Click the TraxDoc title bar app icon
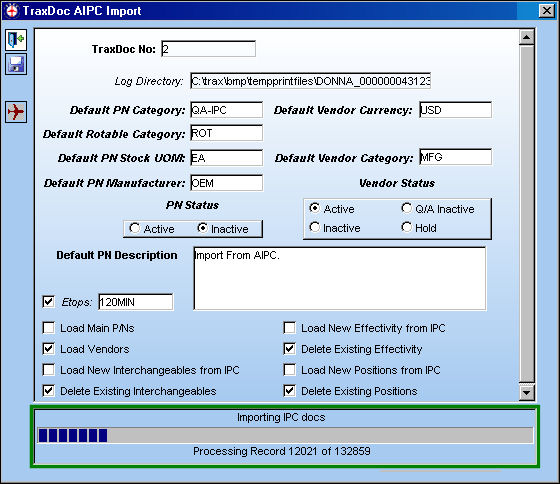This screenshot has height=484, width=560. (12, 11)
